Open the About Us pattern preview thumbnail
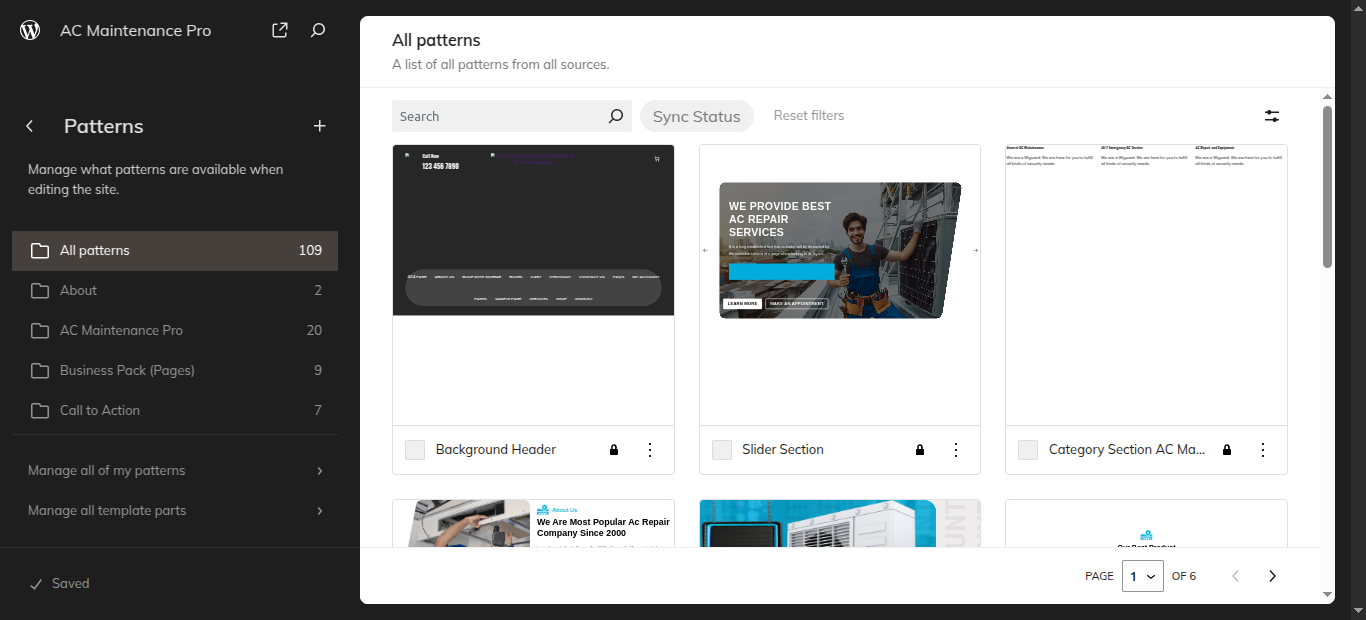 533,523
